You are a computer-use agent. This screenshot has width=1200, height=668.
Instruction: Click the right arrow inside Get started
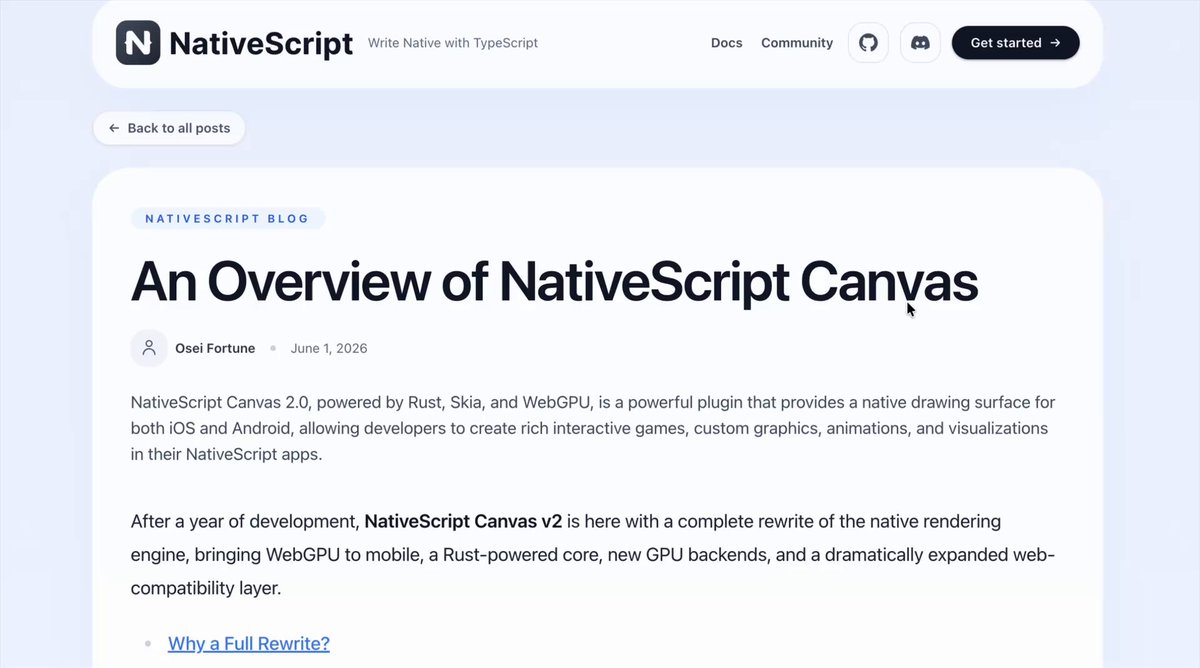click(1055, 43)
